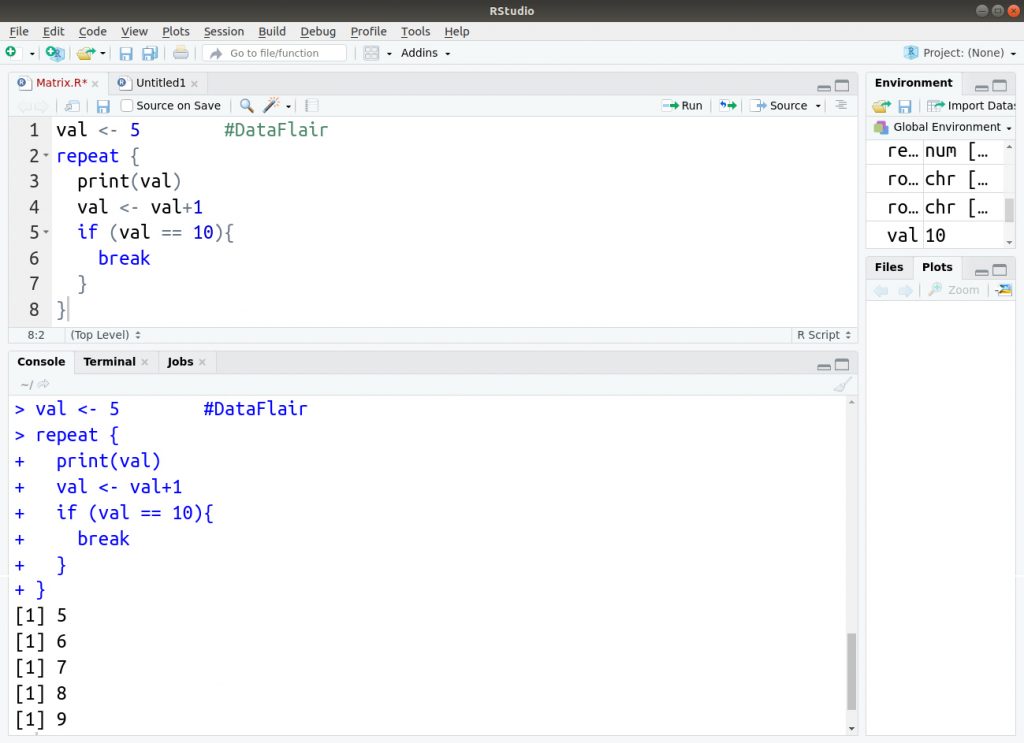Open the Addins dropdown
The image size is (1024, 743).
coord(425,53)
